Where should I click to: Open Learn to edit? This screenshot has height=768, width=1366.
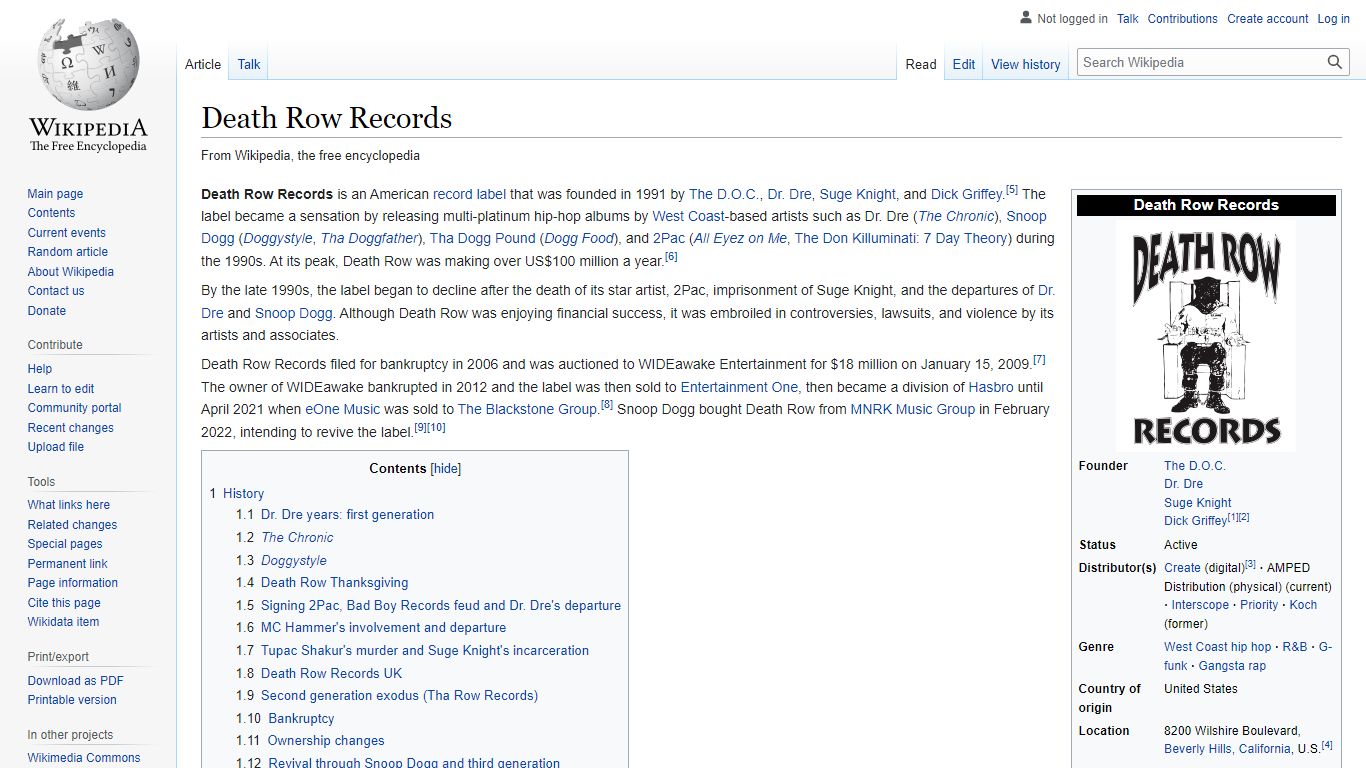click(61, 389)
